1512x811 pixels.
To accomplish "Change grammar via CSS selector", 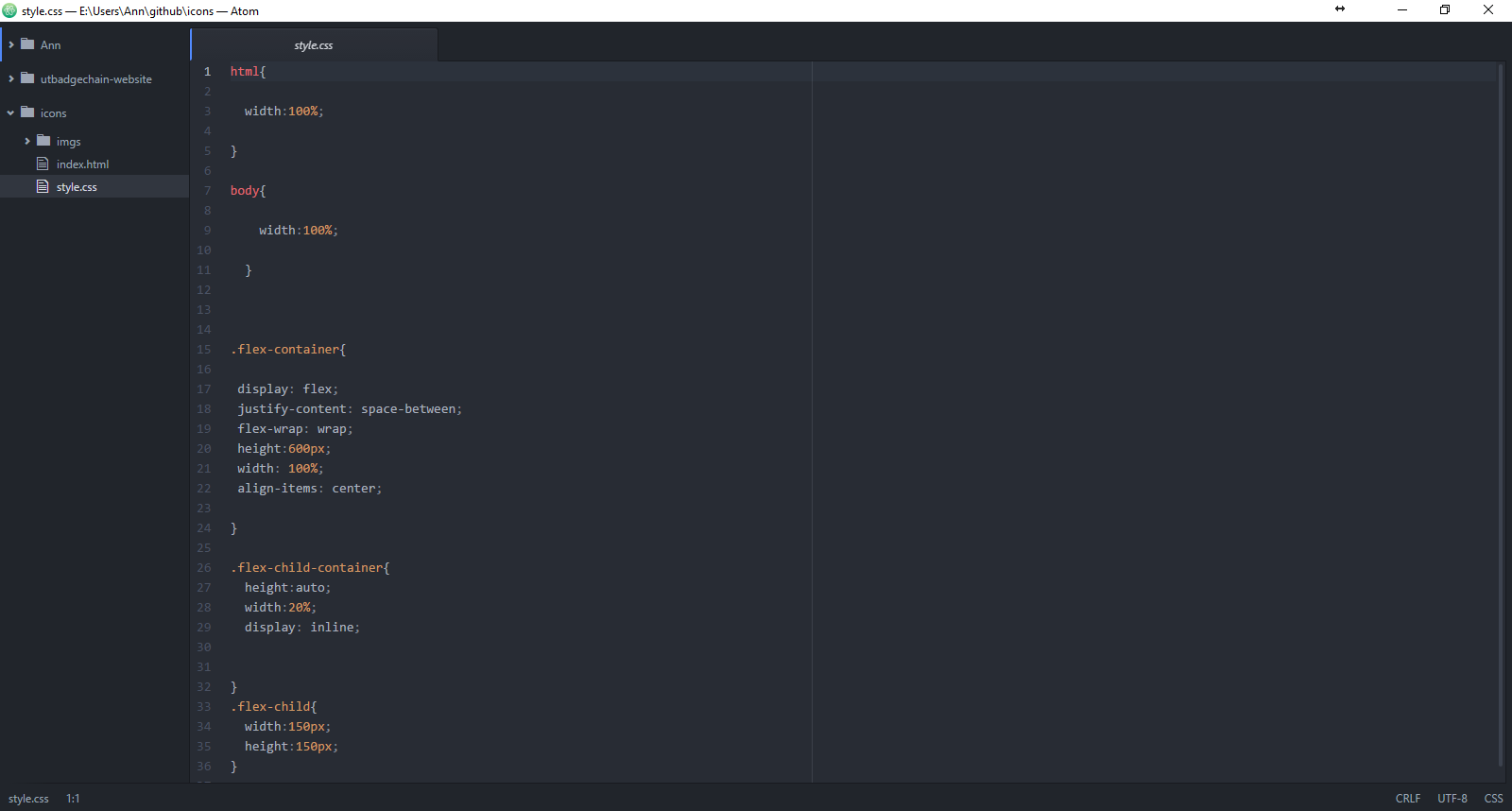I will tap(1493, 799).
